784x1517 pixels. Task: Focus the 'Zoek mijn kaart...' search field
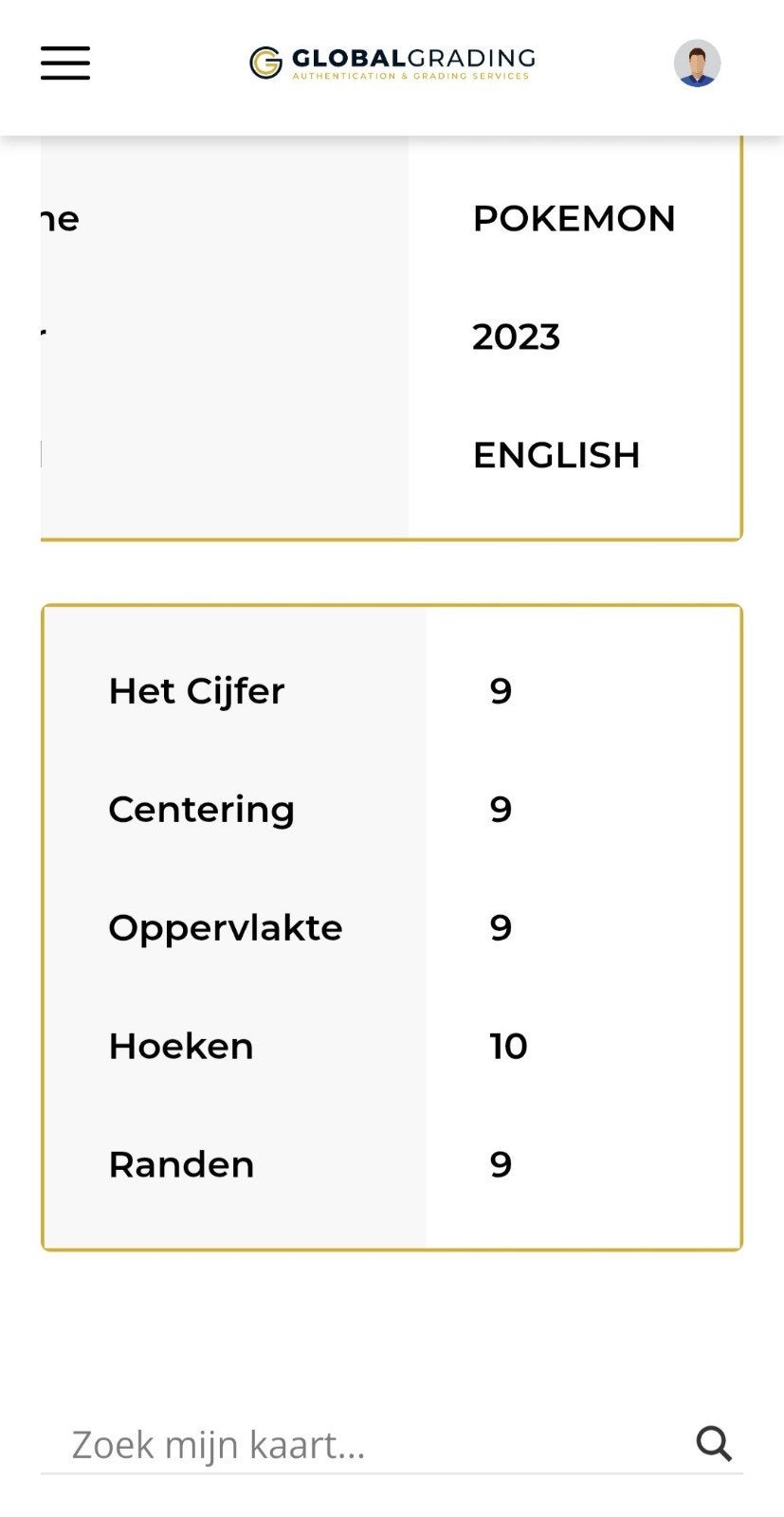point(368,1444)
